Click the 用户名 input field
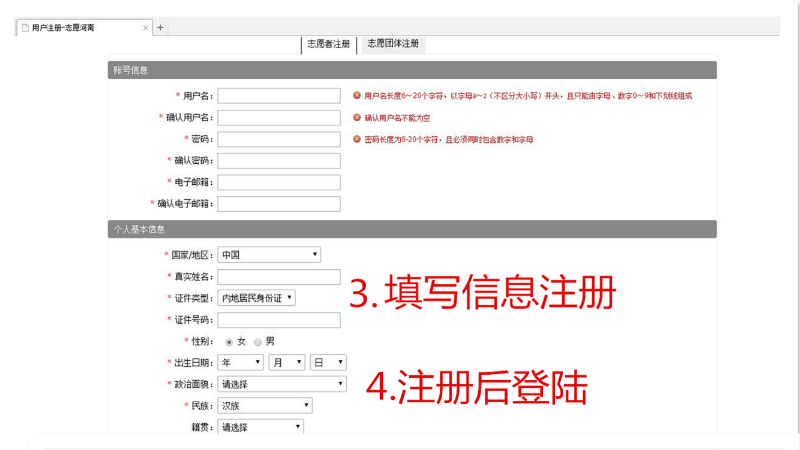Viewport: 800px width, 450px height. [x=279, y=96]
